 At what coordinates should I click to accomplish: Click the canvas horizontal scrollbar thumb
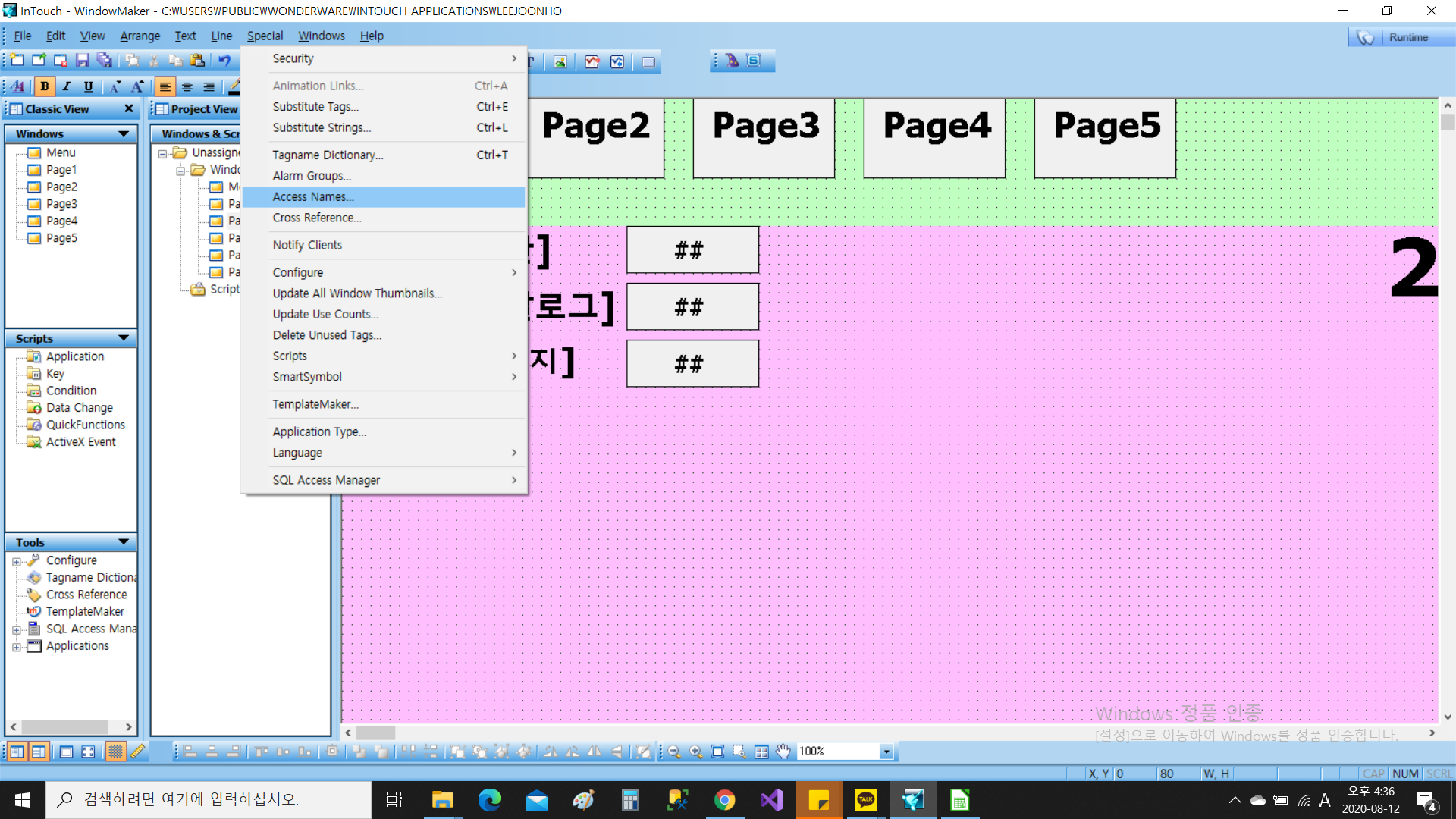pos(376,733)
